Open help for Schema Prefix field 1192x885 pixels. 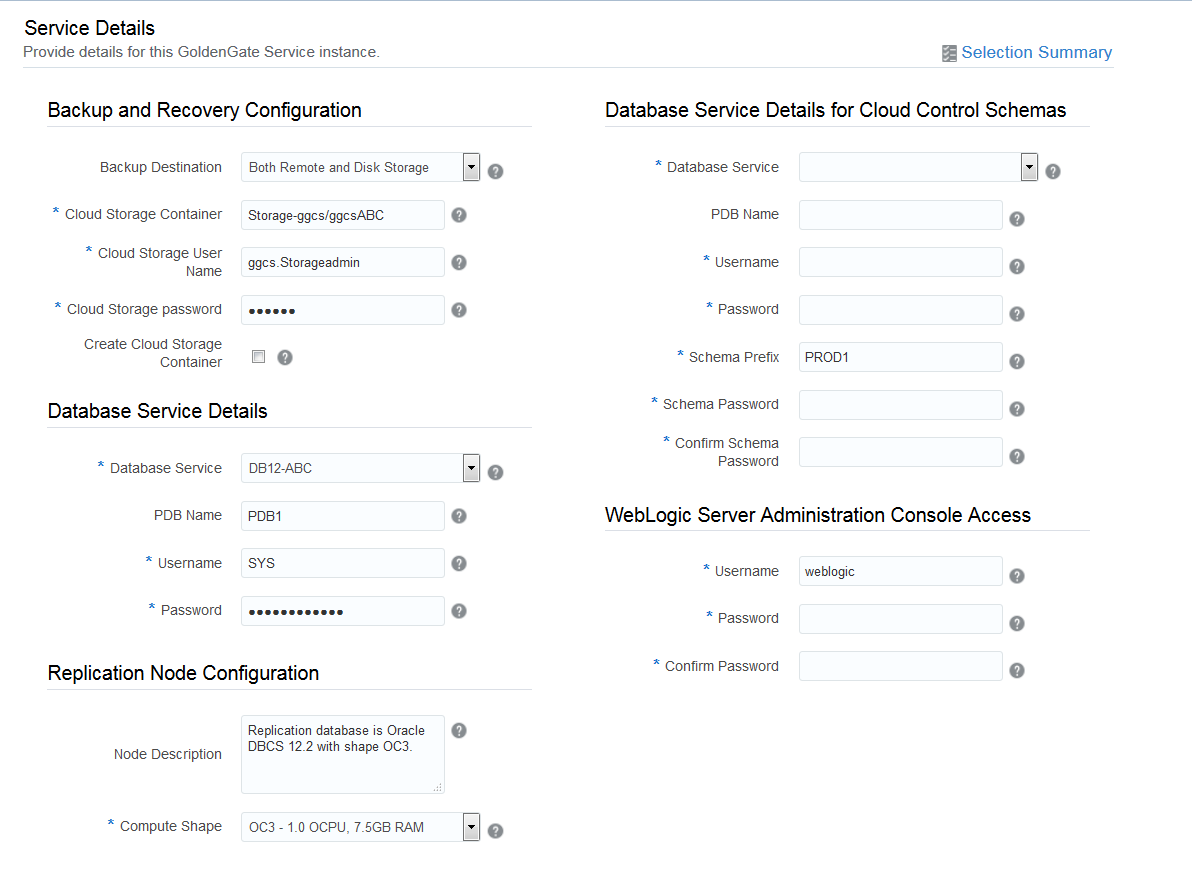(x=1017, y=361)
